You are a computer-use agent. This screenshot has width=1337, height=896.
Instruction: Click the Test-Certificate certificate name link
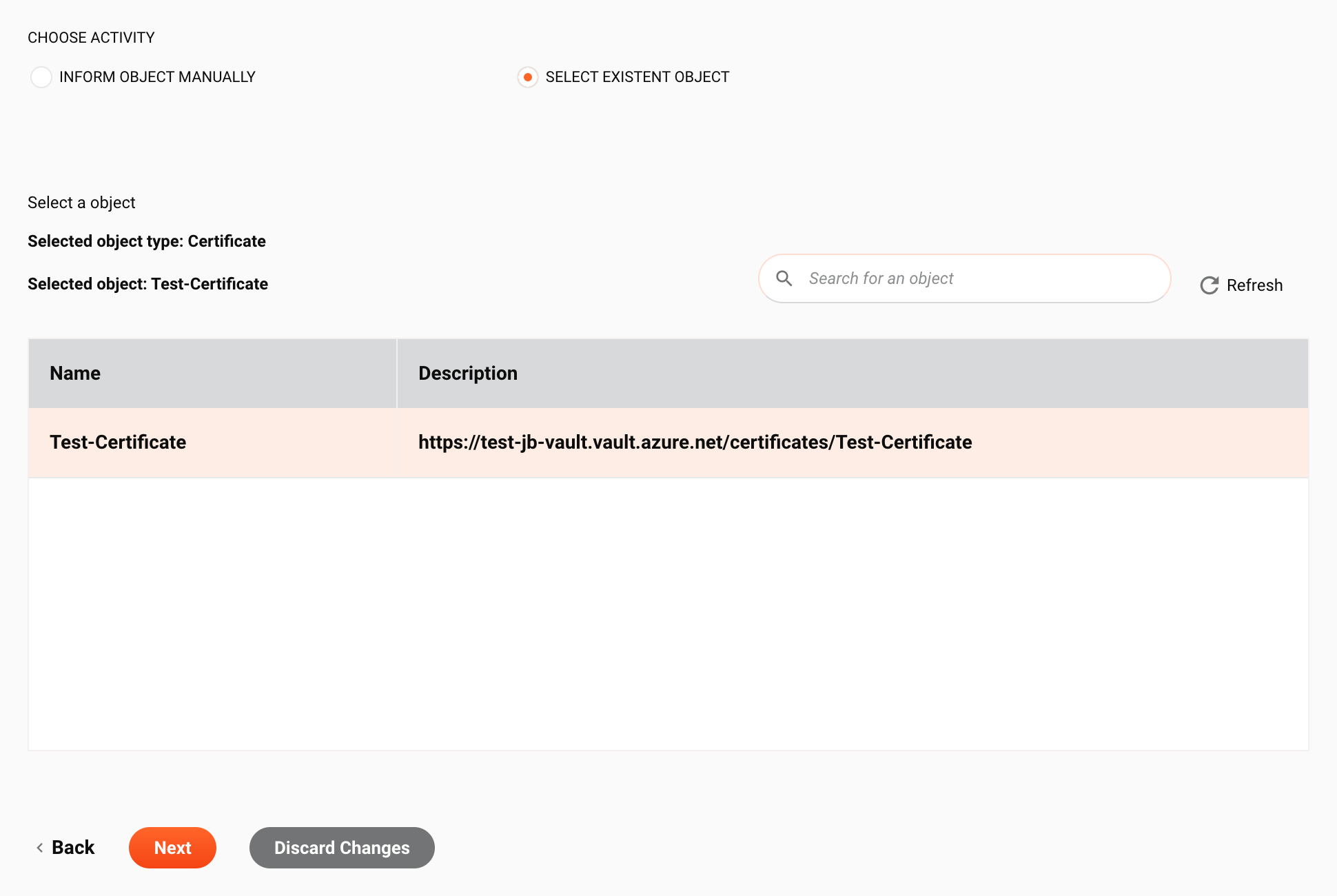117,442
